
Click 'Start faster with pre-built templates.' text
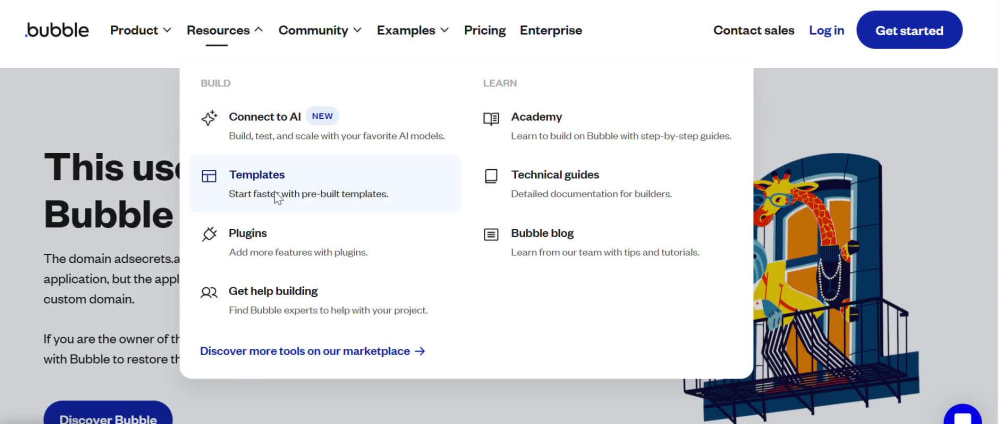tap(308, 194)
